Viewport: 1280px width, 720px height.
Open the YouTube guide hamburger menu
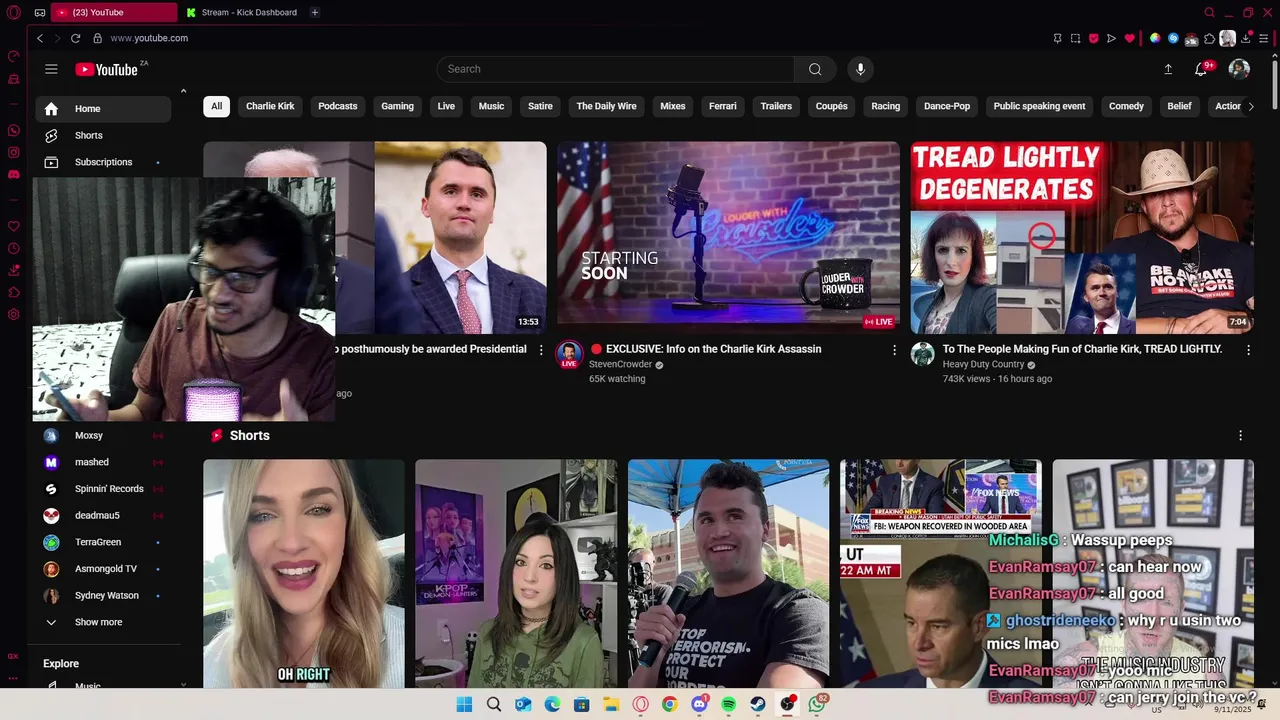[51, 69]
